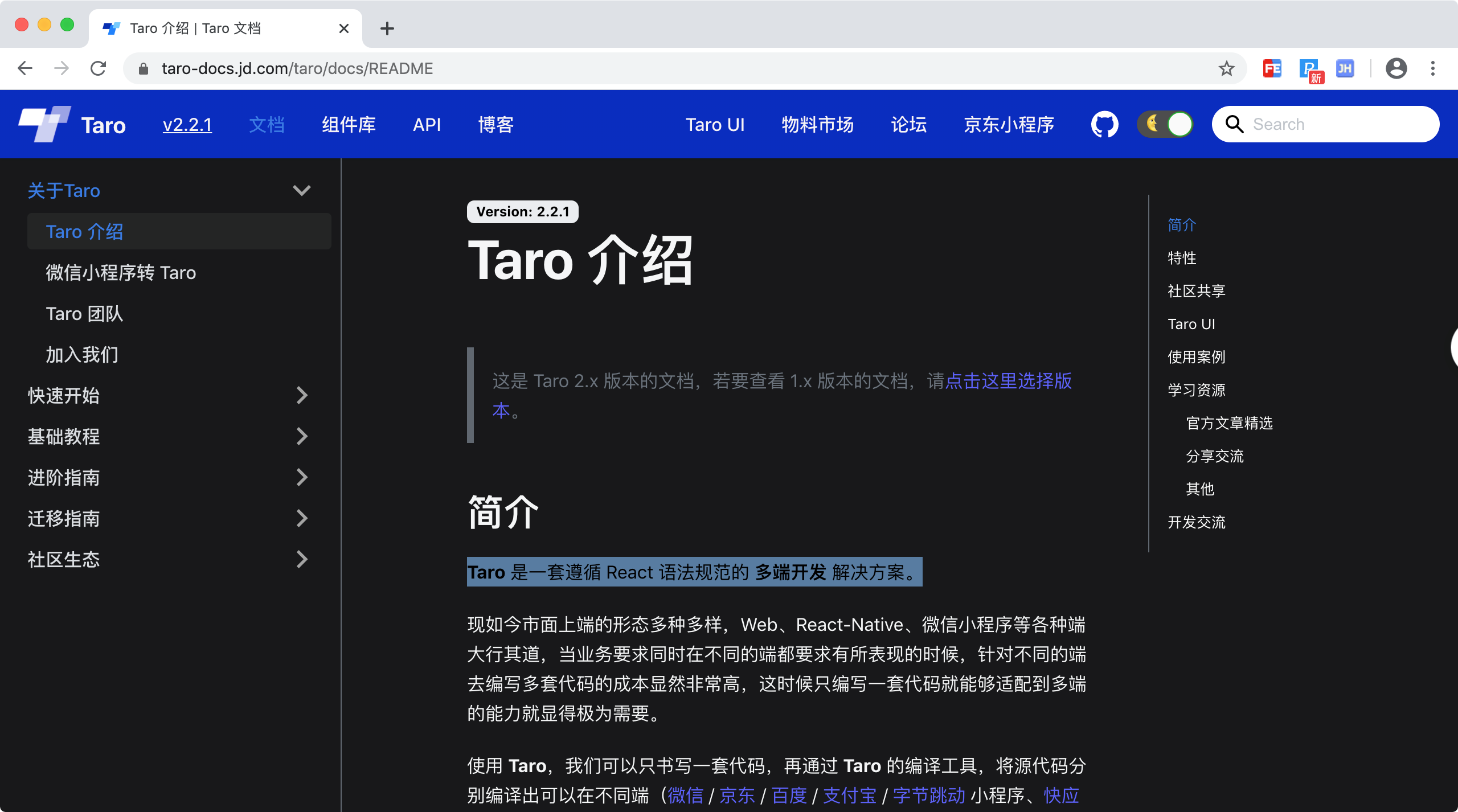
Task: Follow the 点击这里选择版本 link
Action: click(x=1008, y=380)
